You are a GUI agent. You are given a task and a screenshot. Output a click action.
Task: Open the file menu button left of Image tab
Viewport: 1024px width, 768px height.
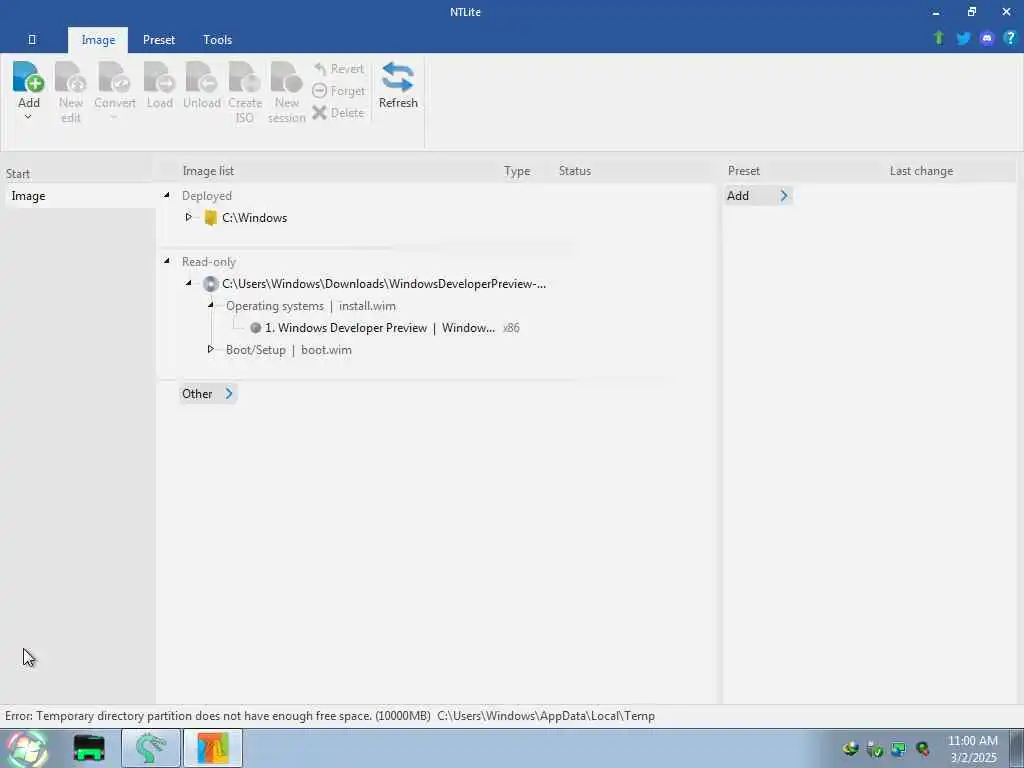pyautogui.click(x=32, y=40)
